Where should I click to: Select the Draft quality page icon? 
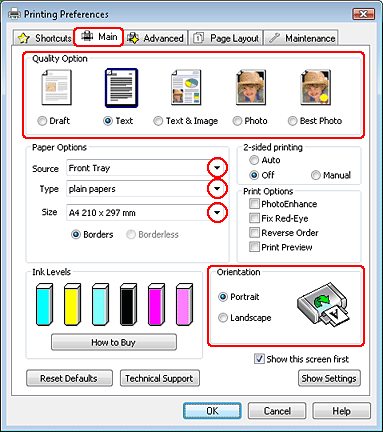click(56, 87)
